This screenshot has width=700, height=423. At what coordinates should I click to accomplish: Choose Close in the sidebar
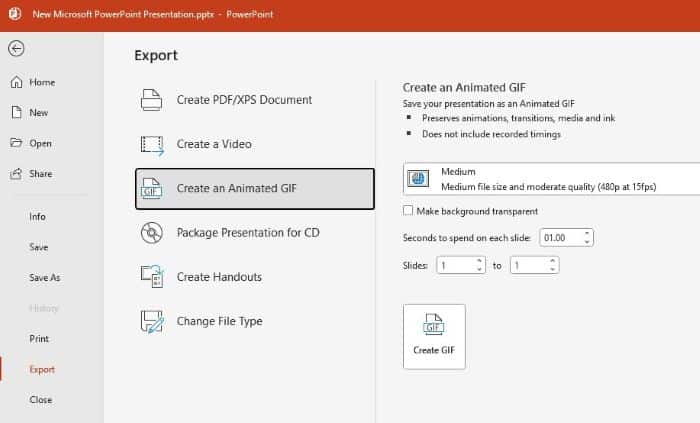(x=41, y=400)
